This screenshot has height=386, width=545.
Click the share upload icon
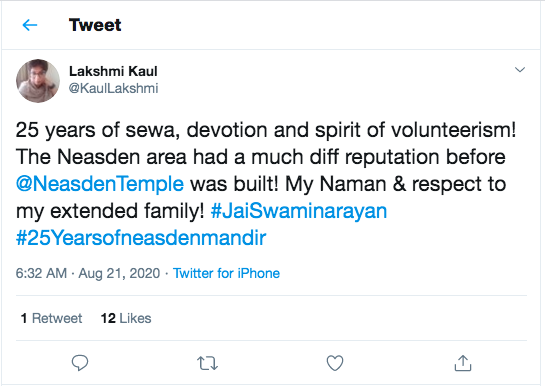pos(463,363)
